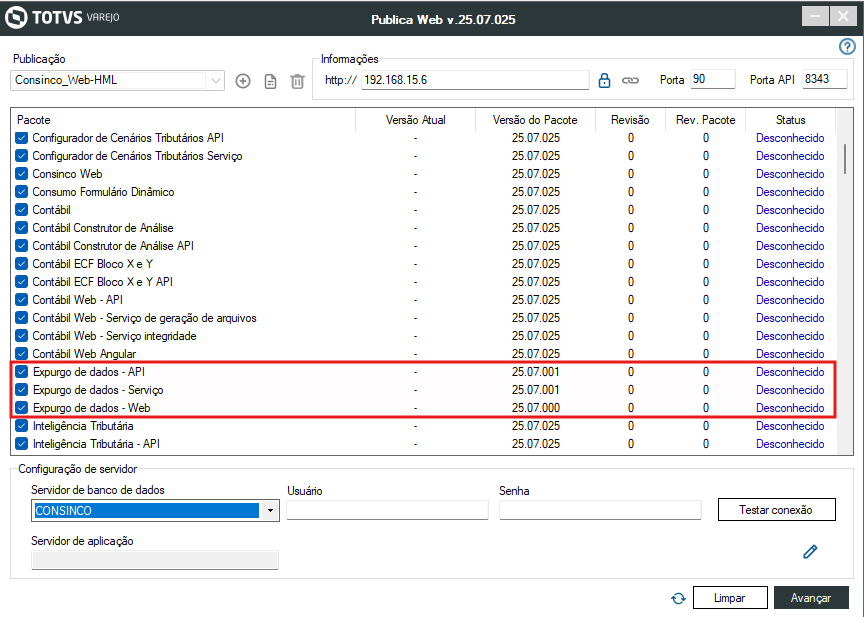Open the Publicação dropdown Consinco_Web-HML
The height and width of the screenshot is (617, 864).
click(x=117, y=80)
